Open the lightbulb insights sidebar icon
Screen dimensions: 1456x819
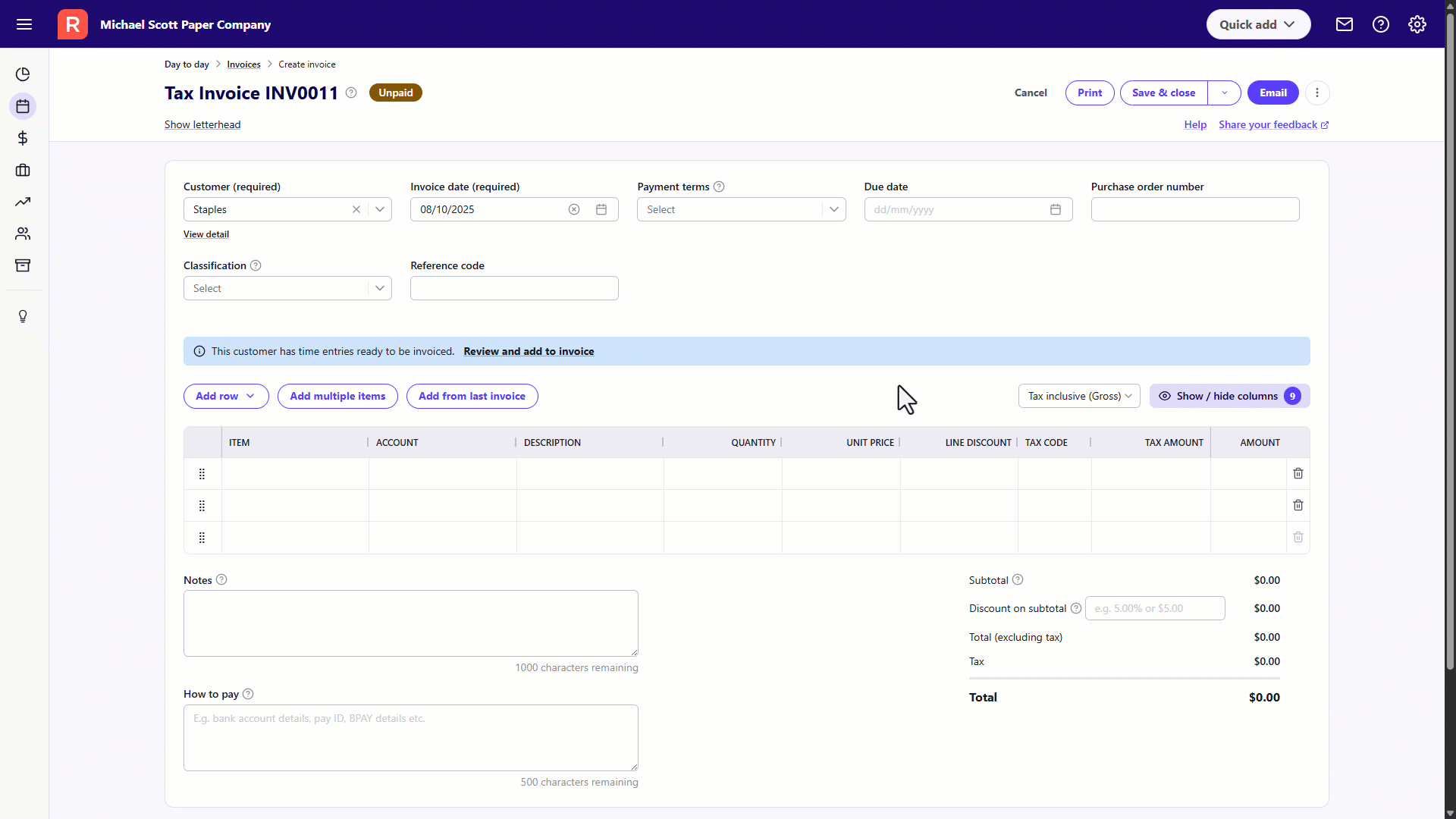23,316
